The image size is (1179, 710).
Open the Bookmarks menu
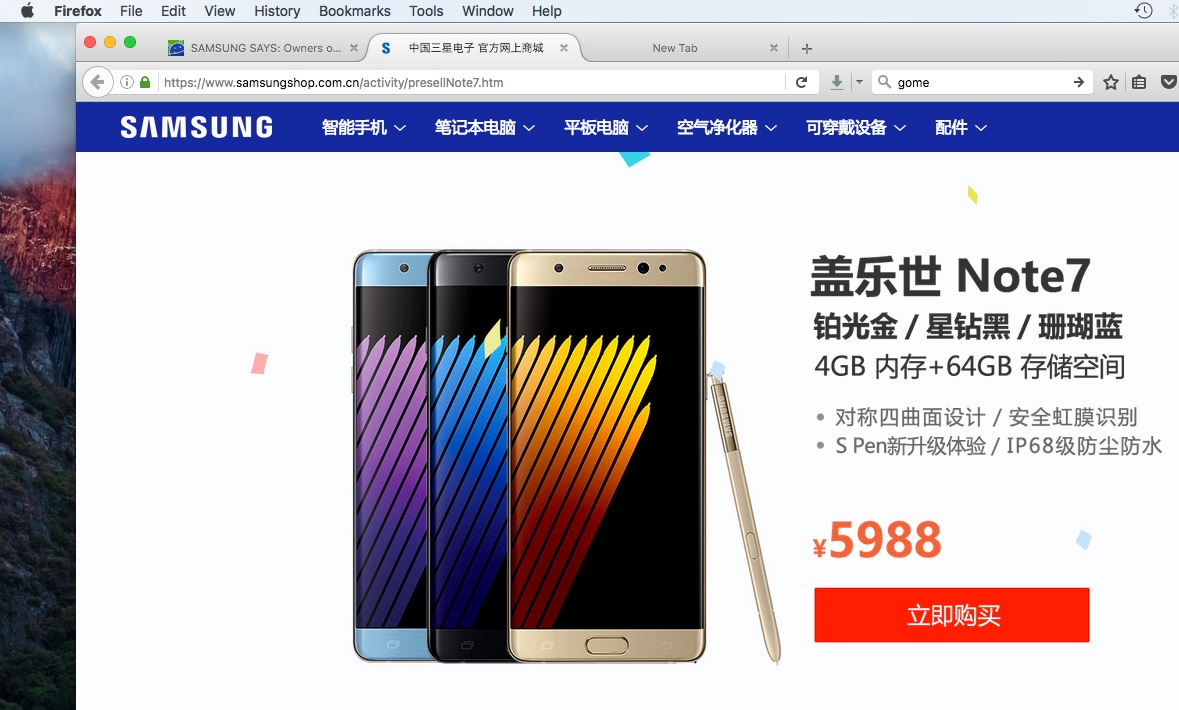[354, 11]
